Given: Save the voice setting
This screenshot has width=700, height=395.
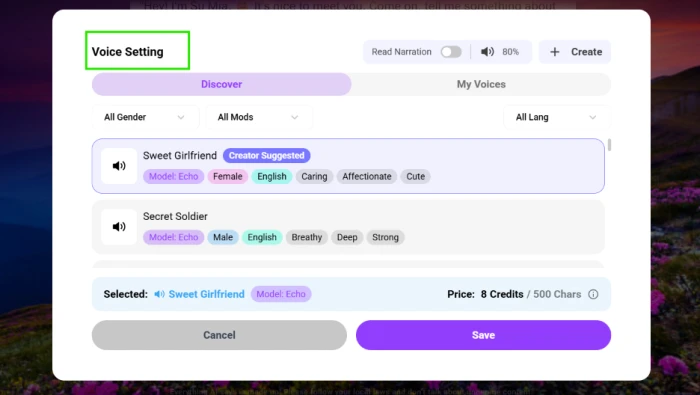Looking at the screenshot, I should pos(483,335).
